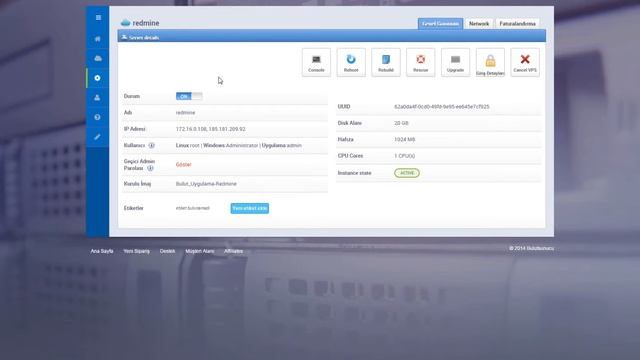
Task: Click the cloud icon beside the redmine title
Action: coord(126,22)
